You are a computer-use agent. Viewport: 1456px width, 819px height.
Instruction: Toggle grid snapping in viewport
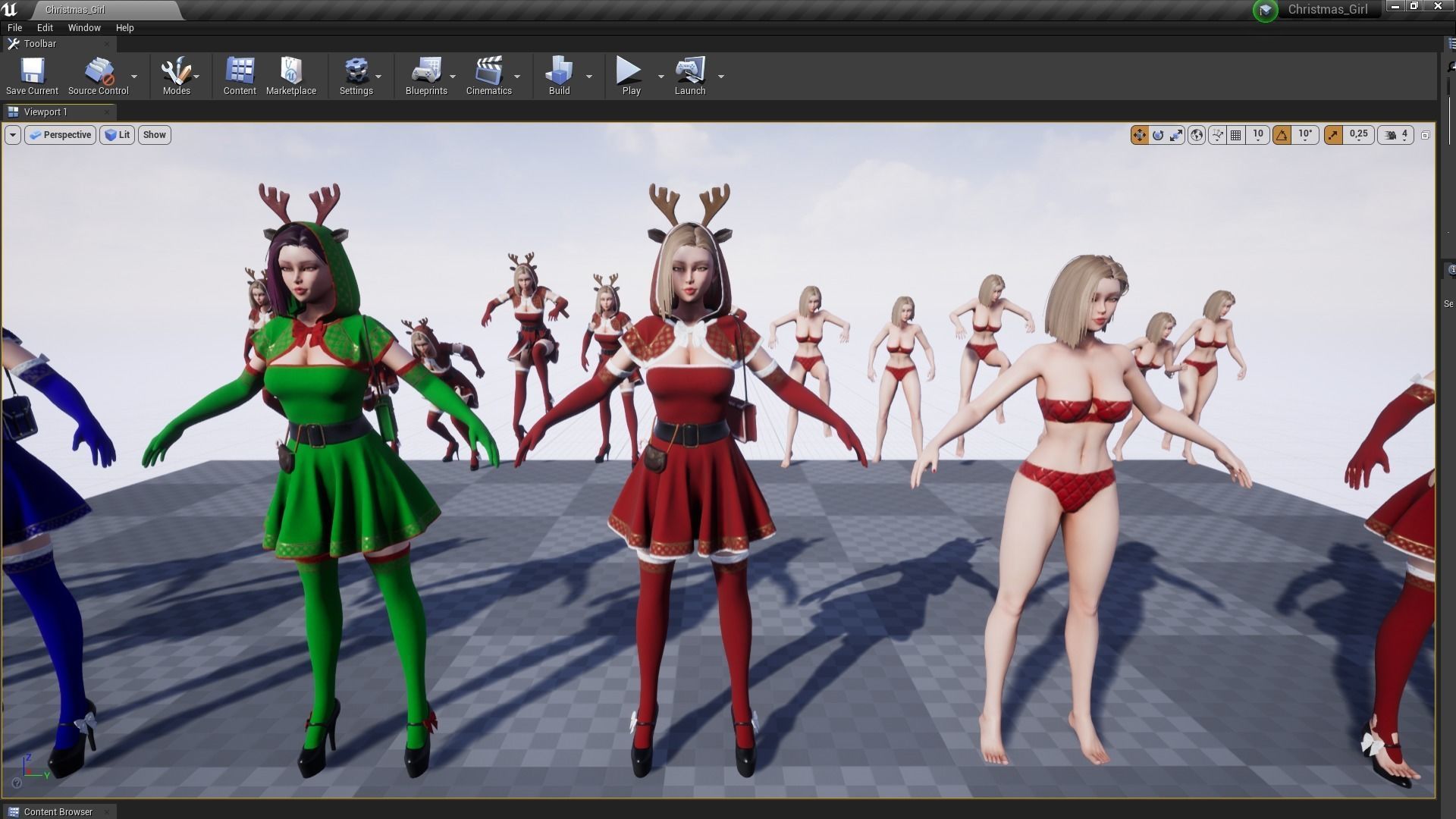pyautogui.click(x=1236, y=135)
